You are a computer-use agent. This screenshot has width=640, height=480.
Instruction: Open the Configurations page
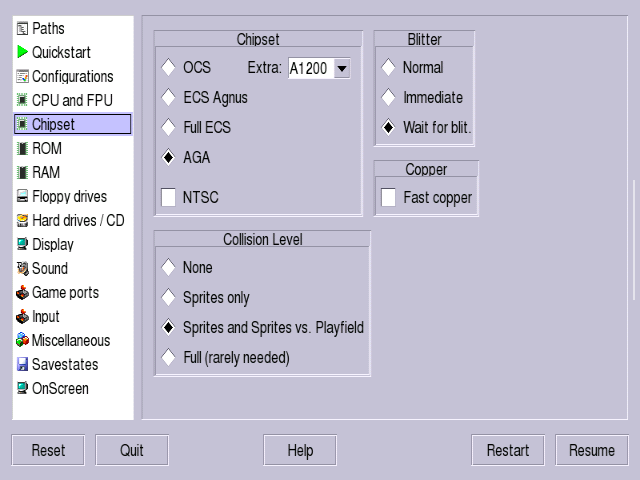pyautogui.click(x=73, y=76)
